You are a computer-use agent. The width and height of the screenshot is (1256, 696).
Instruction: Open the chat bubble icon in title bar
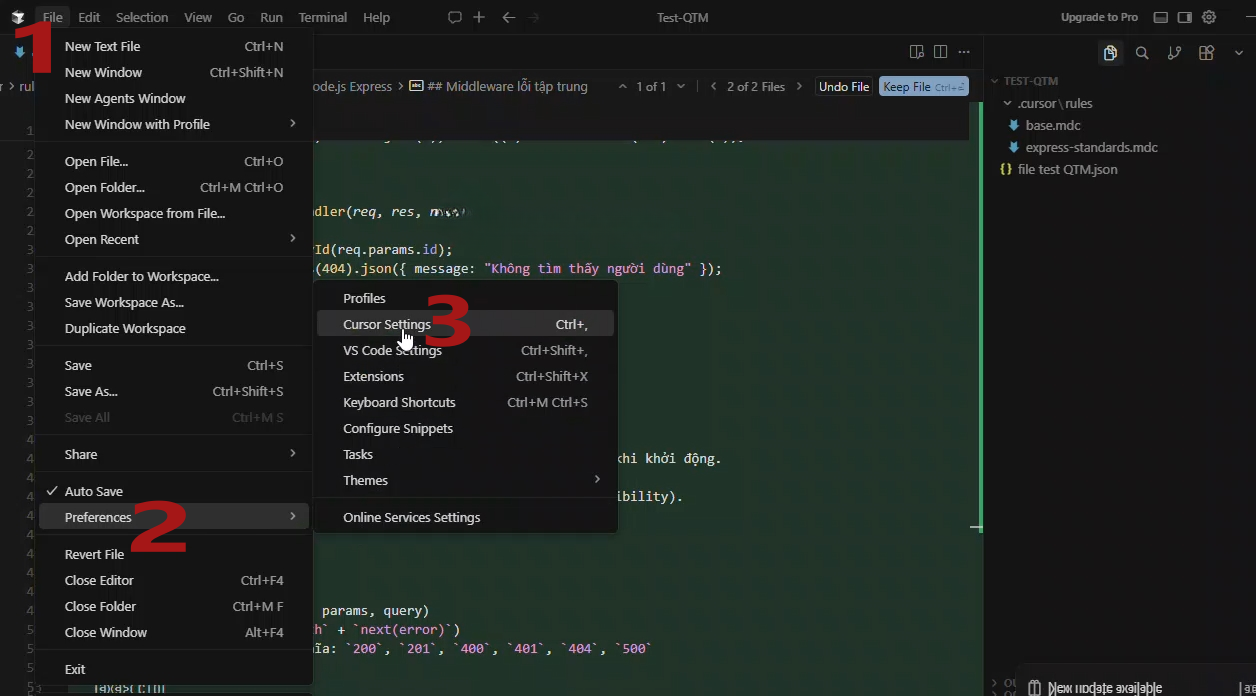455,17
